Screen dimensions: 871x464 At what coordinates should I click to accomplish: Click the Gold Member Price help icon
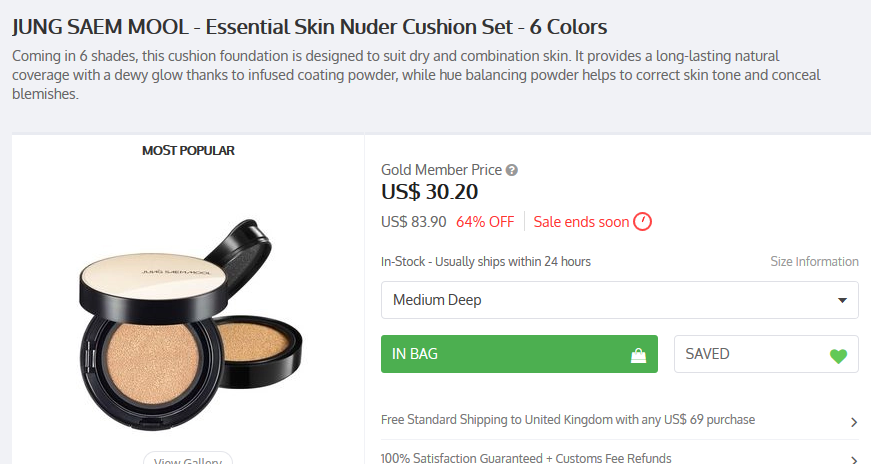click(x=512, y=170)
